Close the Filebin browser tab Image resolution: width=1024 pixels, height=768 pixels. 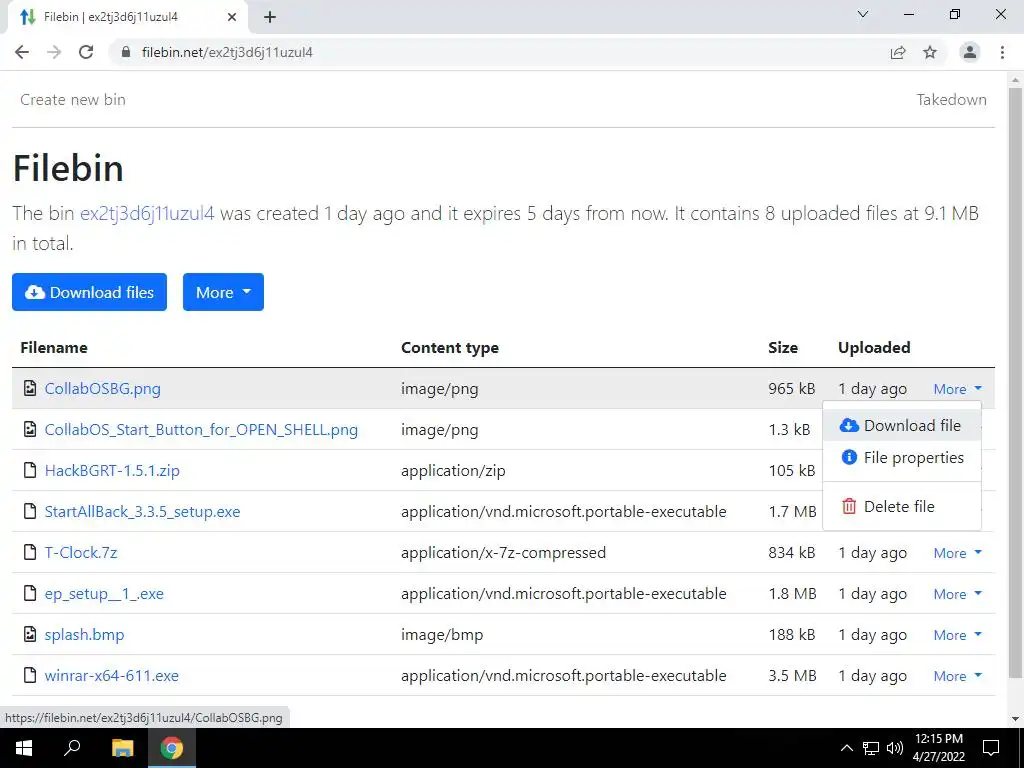[x=232, y=17]
